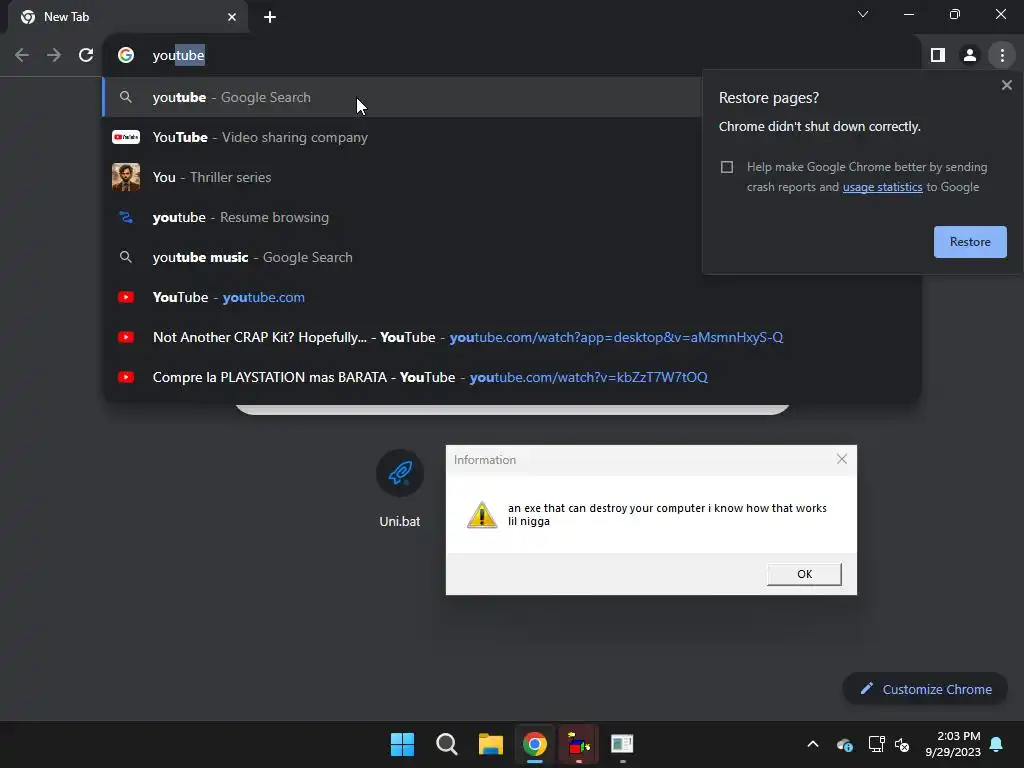Screen dimensions: 1024x768
Task: Open the Compre la PLAYSTATION mas BARATA suggestion
Action: (x=511, y=377)
